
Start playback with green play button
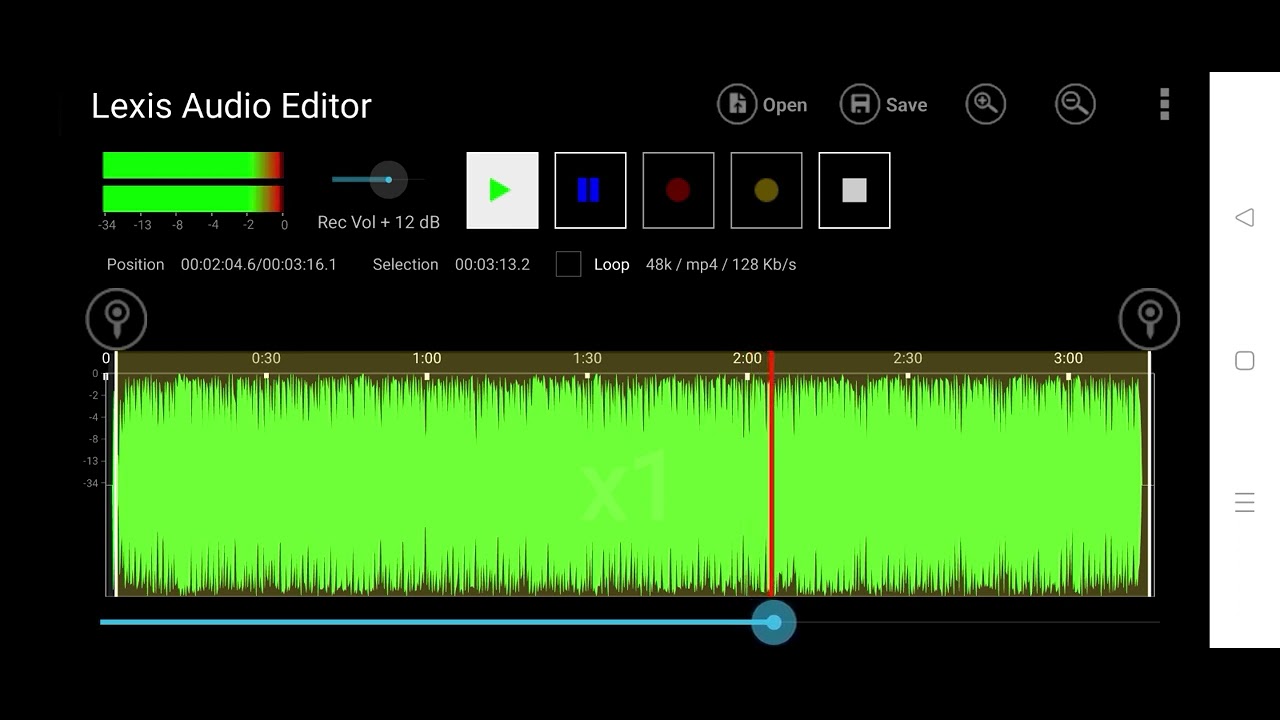tap(502, 190)
